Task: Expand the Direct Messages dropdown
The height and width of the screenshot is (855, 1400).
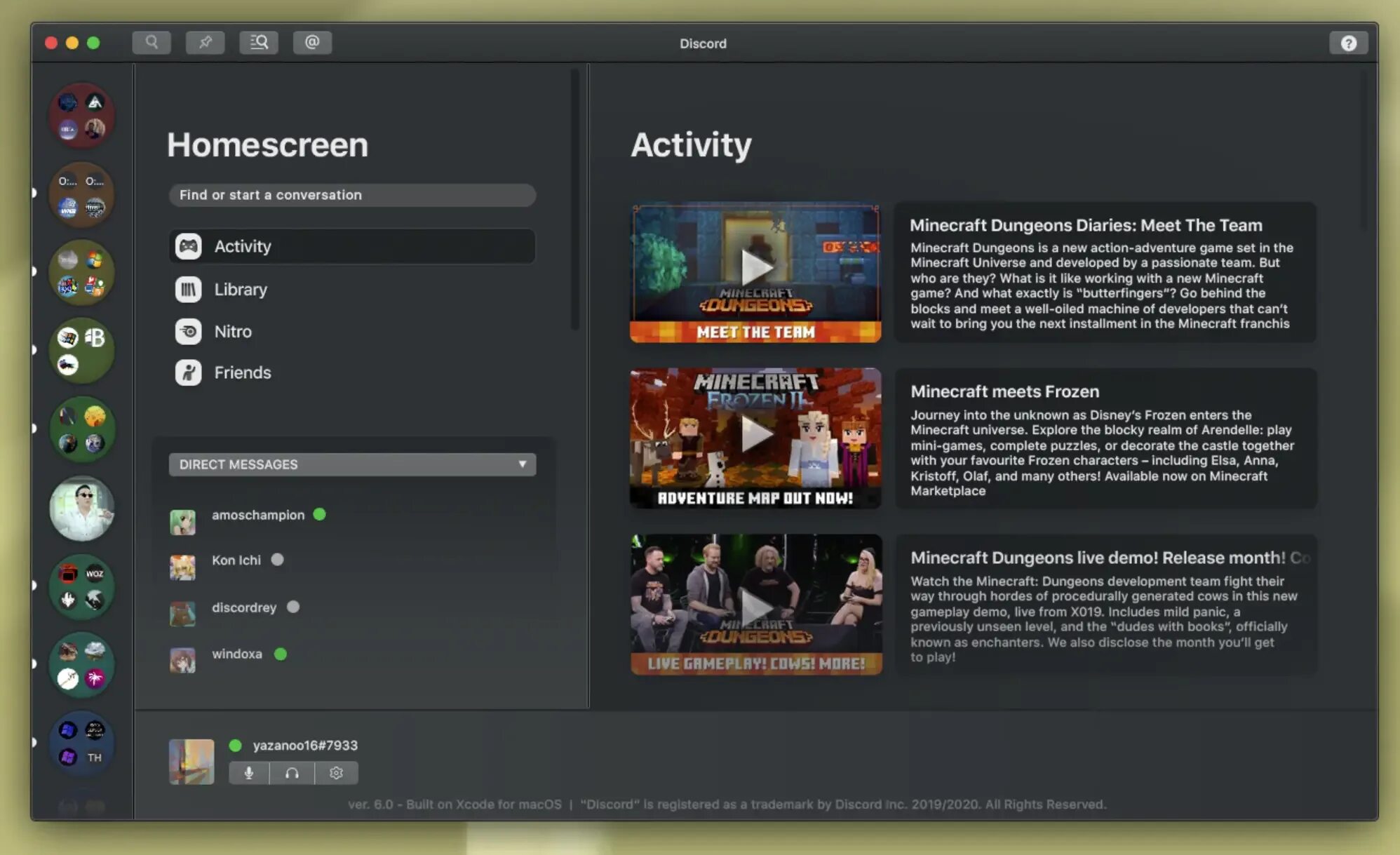Action: (x=522, y=464)
